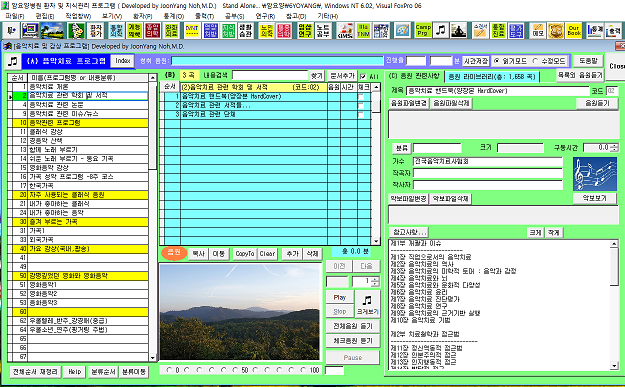Switch to (C) 음원 관련사항 tab
This screenshot has width=625, height=387.
click(x=414, y=76)
